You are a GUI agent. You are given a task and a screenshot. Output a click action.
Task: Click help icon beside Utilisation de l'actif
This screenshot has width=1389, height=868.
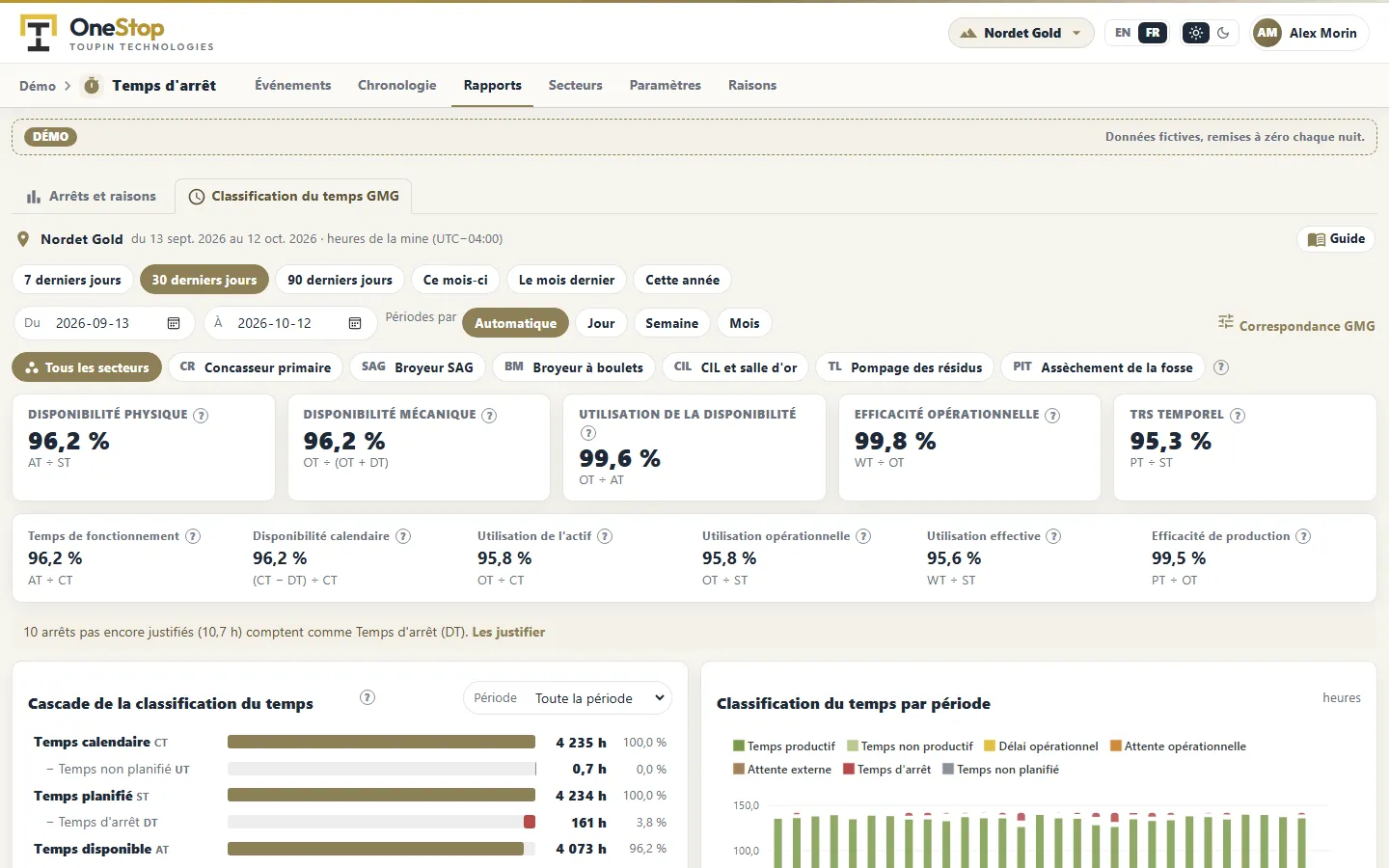pos(605,536)
